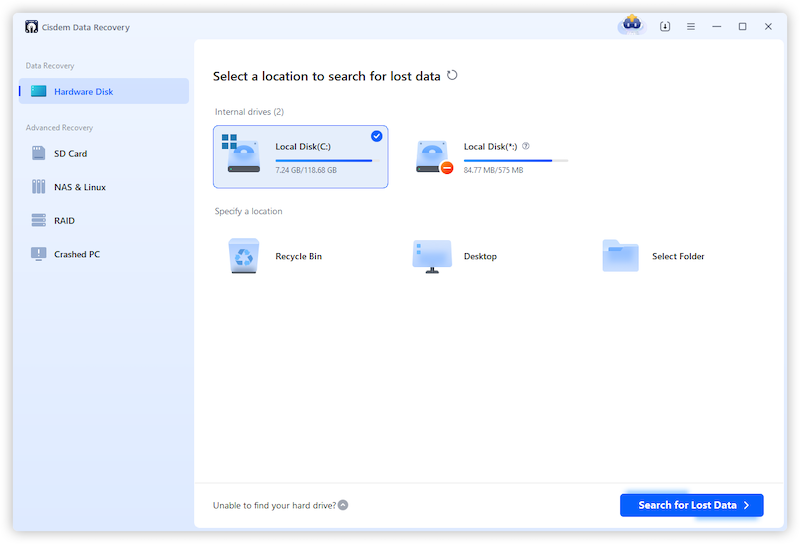Screen dimensions: 800x544
Task: Refresh the drive list with the reload icon
Action: click(452, 76)
